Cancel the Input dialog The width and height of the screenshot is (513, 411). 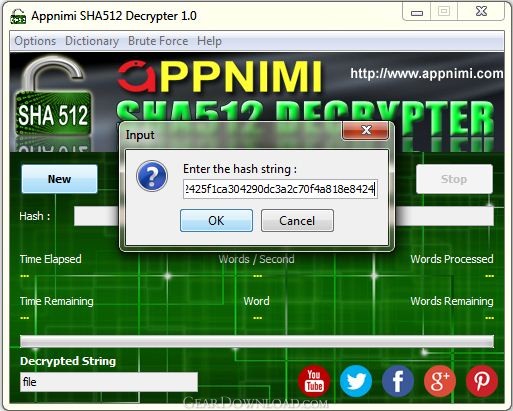pos(297,220)
